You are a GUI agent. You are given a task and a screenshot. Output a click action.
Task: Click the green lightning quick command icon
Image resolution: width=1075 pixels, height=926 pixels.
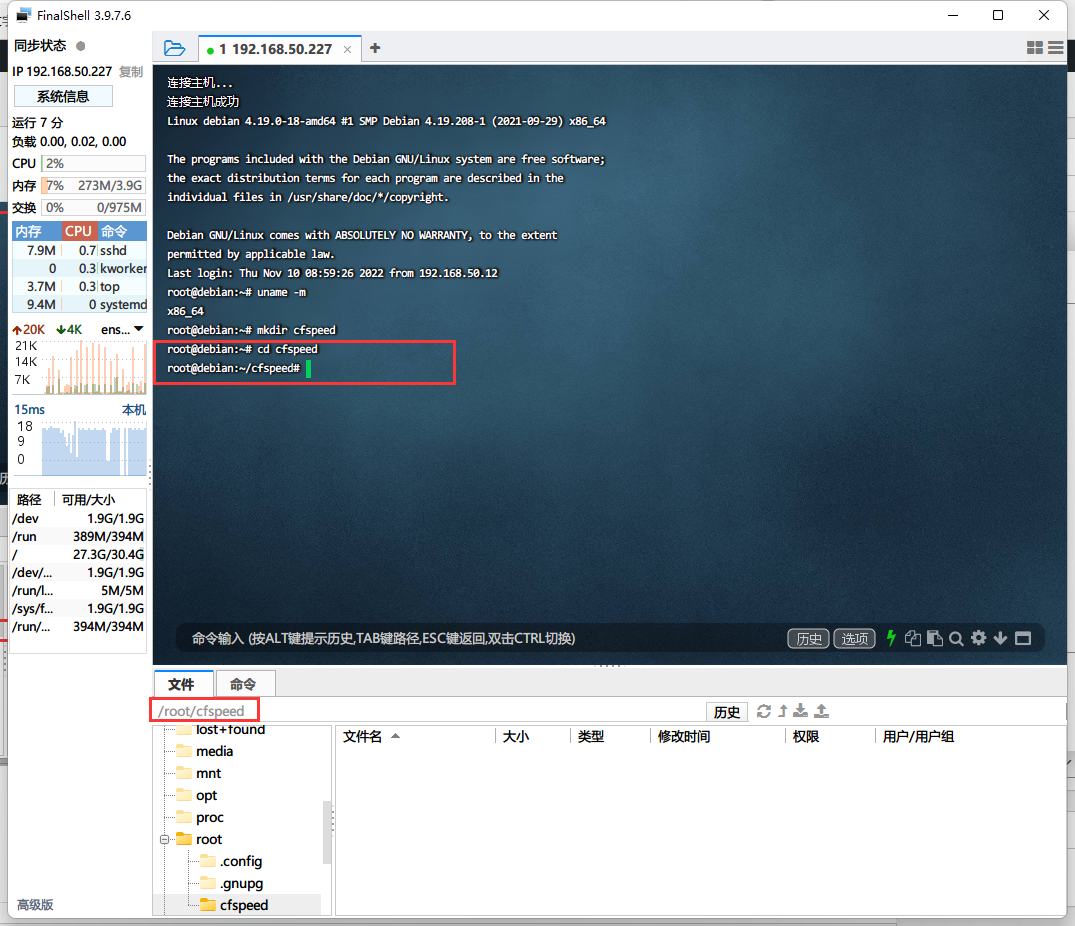pyautogui.click(x=891, y=638)
